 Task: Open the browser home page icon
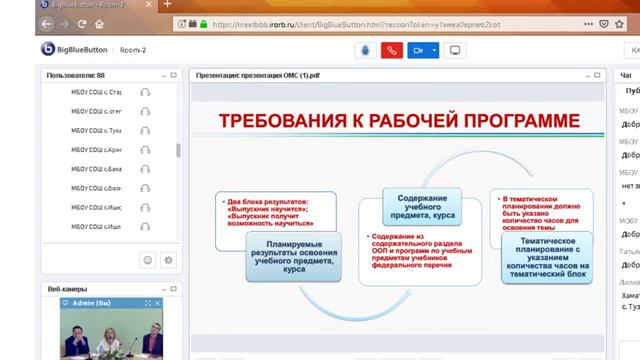[99, 24]
